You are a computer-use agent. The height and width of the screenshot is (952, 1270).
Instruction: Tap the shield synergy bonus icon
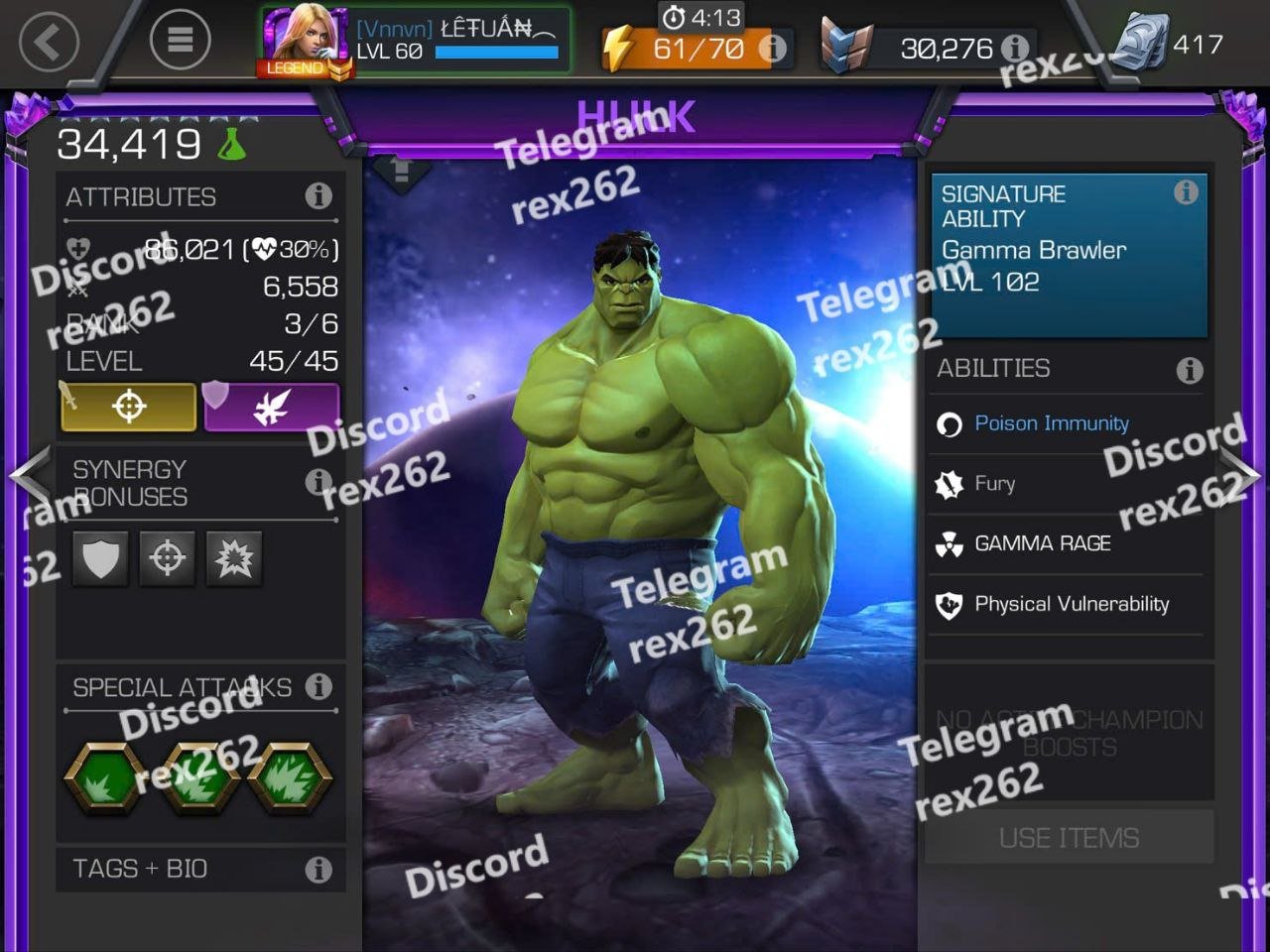coord(100,557)
